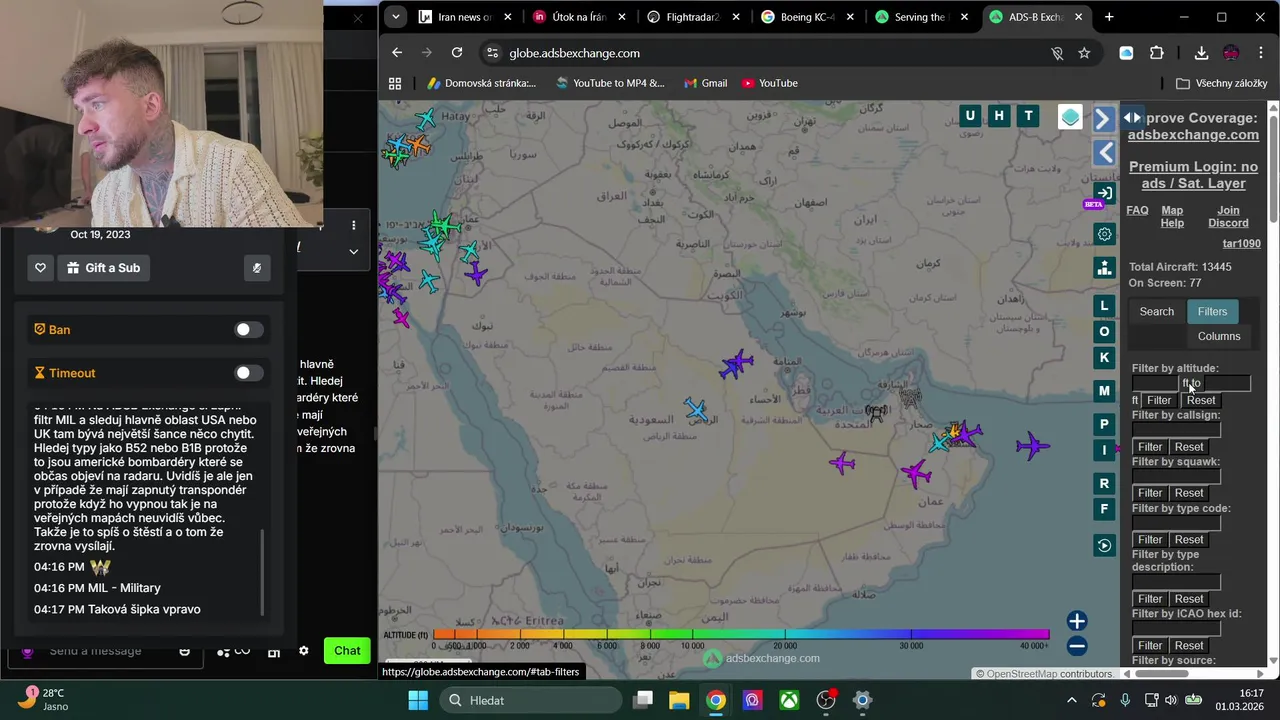Open the leaderboard podium icon
This screenshot has height=720, width=1280.
pos(1104,268)
